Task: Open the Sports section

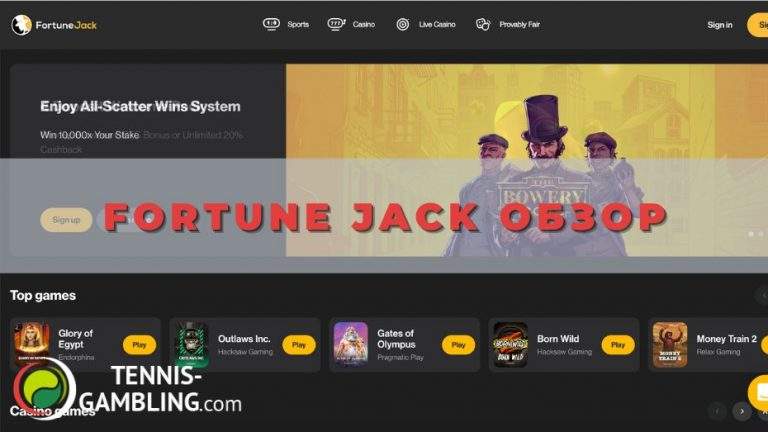Action: tap(298, 24)
